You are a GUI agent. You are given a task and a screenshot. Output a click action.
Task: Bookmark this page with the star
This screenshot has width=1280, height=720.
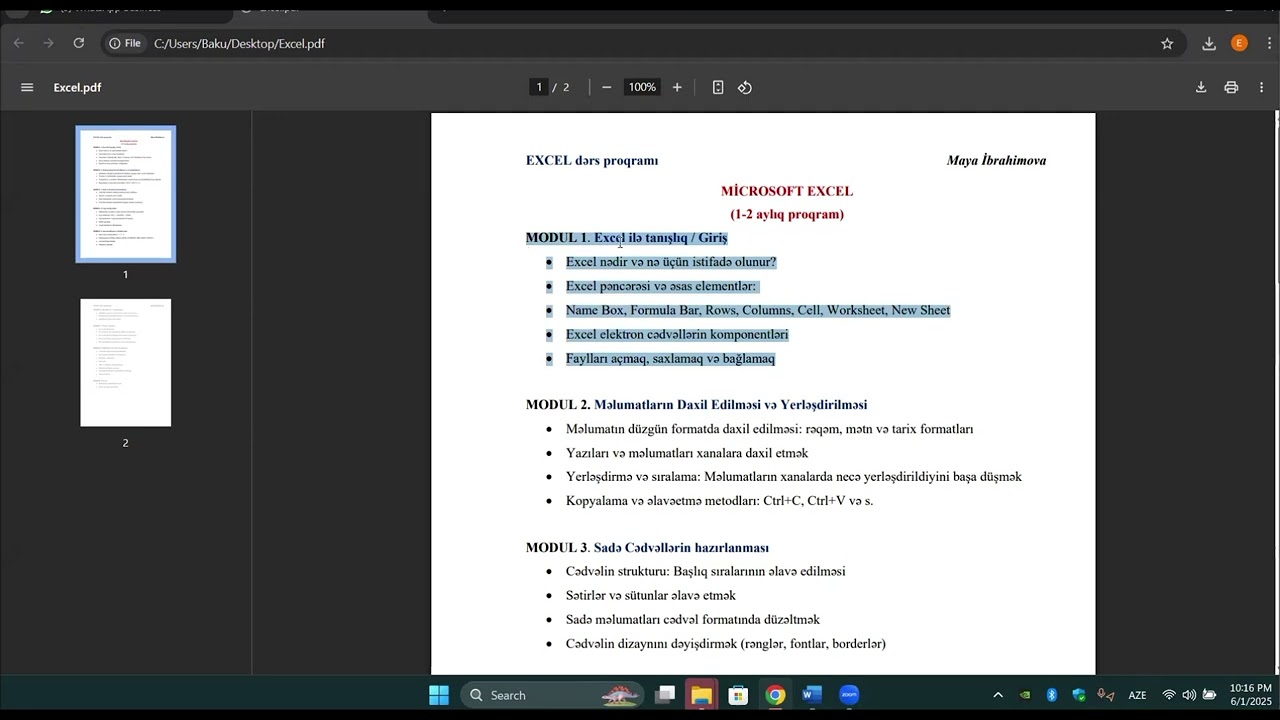[x=1167, y=43]
